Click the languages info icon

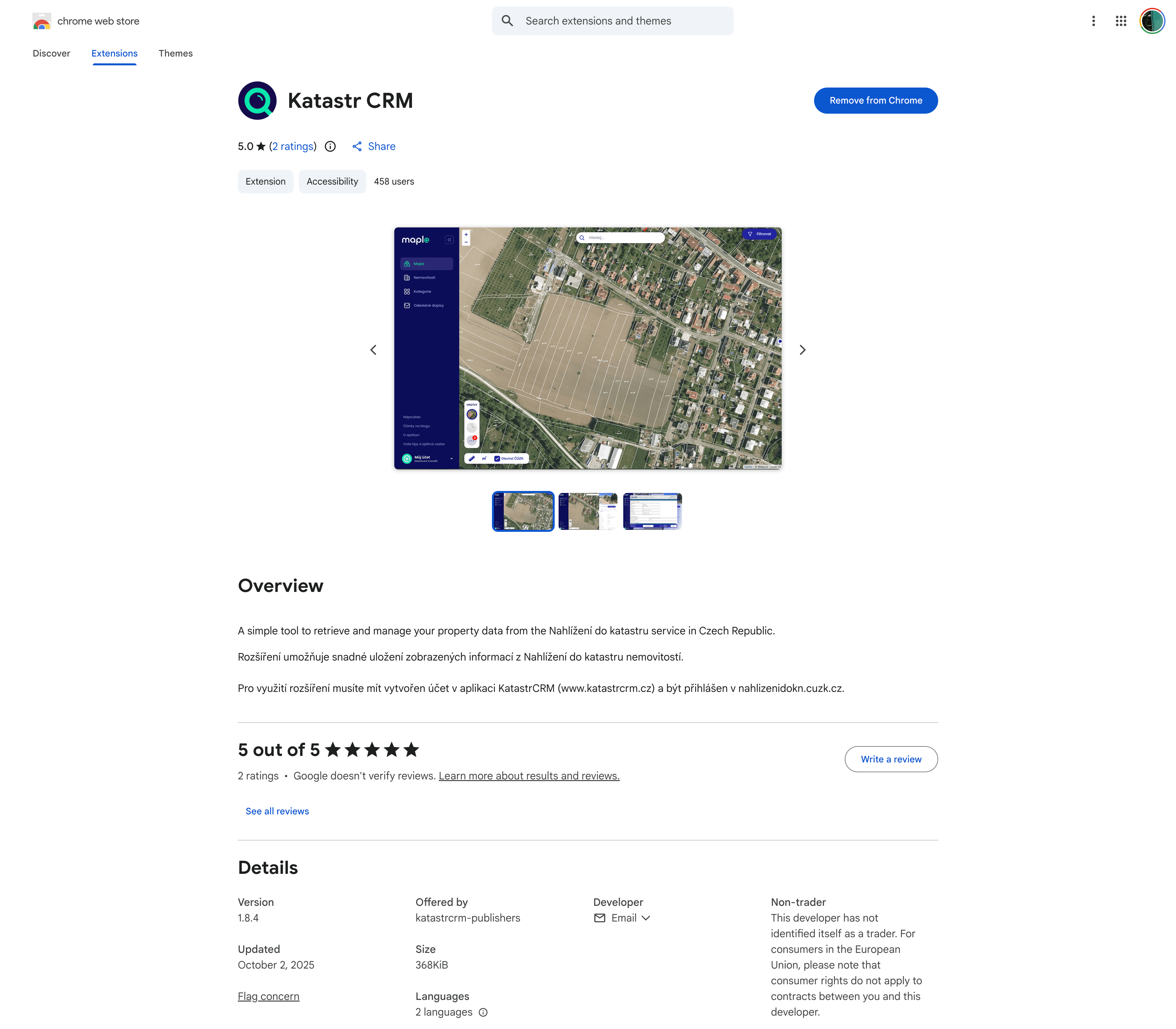tap(483, 1012)
